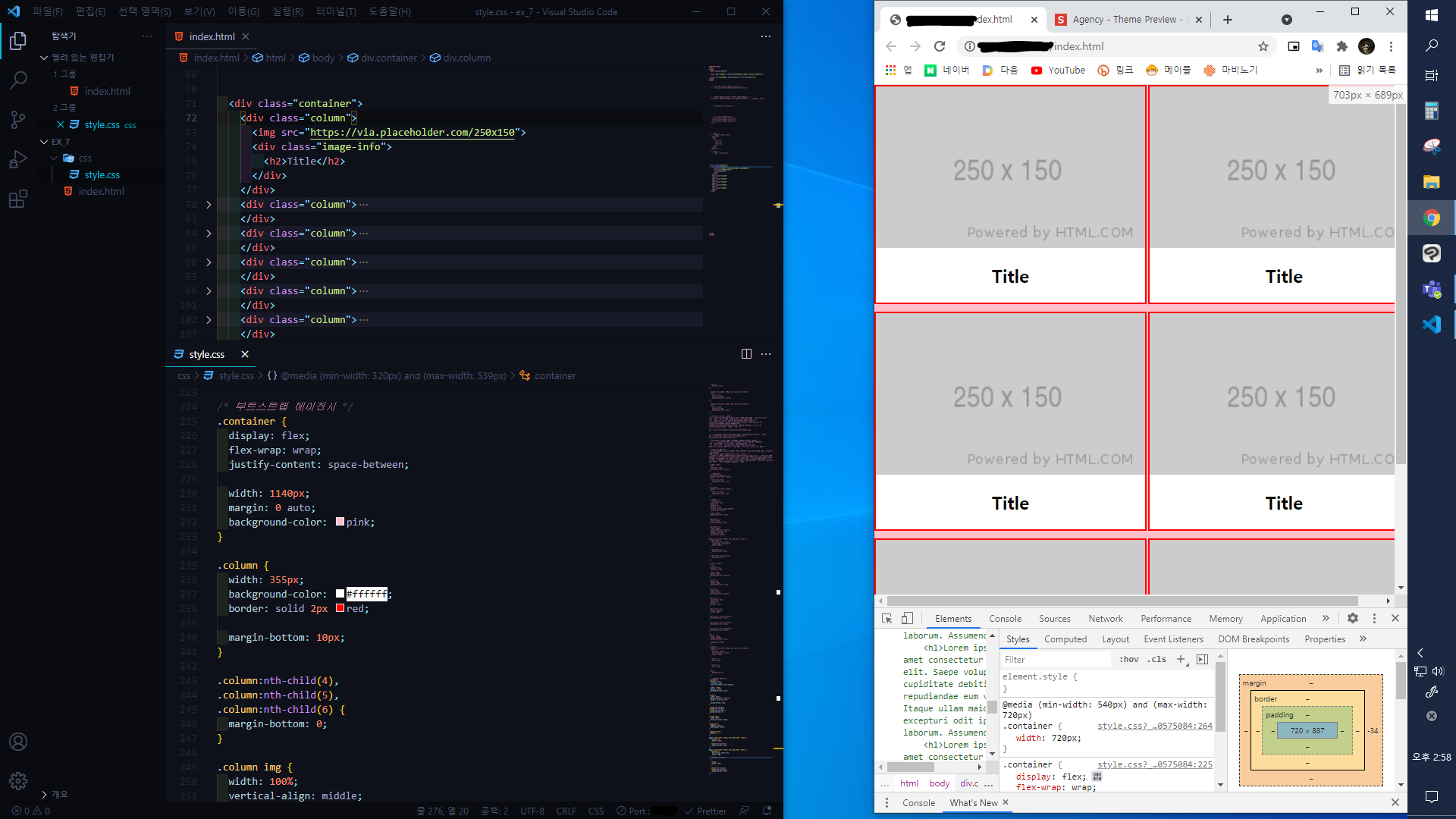This screenshot has height=819, width=1456.
Task: Open the Run and Debug view
Action: click(x=18, y=159)
